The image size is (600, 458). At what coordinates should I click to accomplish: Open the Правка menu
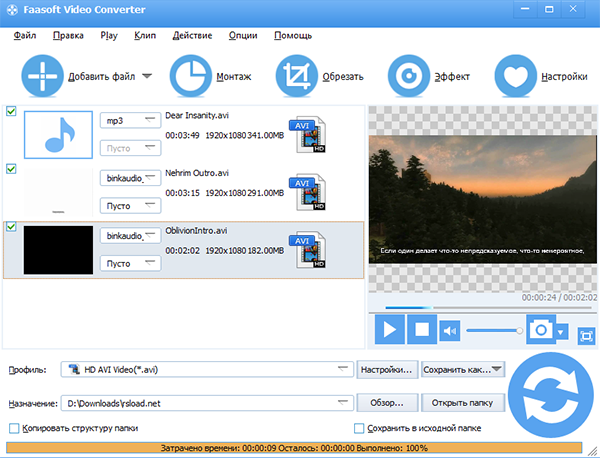click(68, 35)
